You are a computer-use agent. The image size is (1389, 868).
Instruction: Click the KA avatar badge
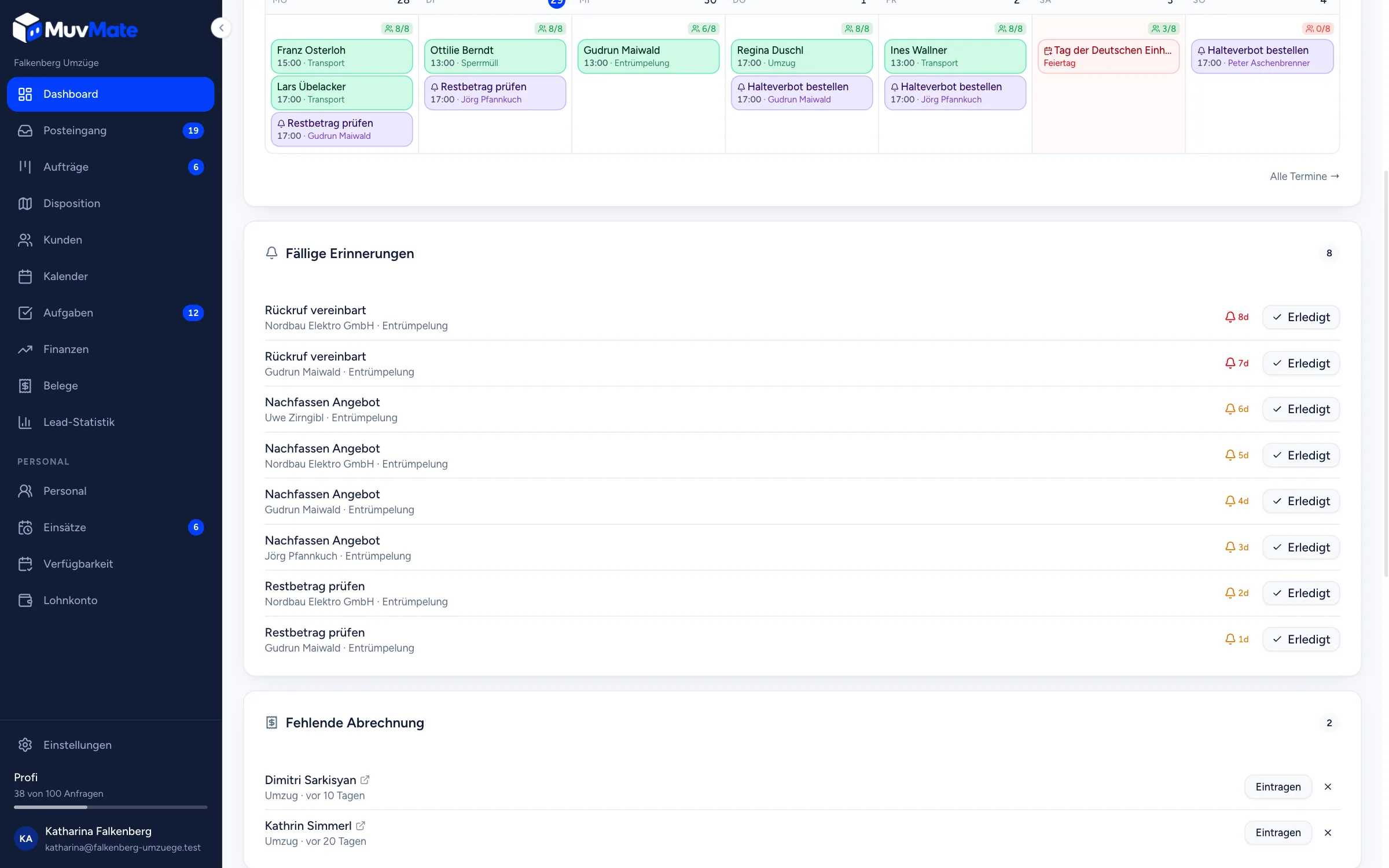click(26, 838)
